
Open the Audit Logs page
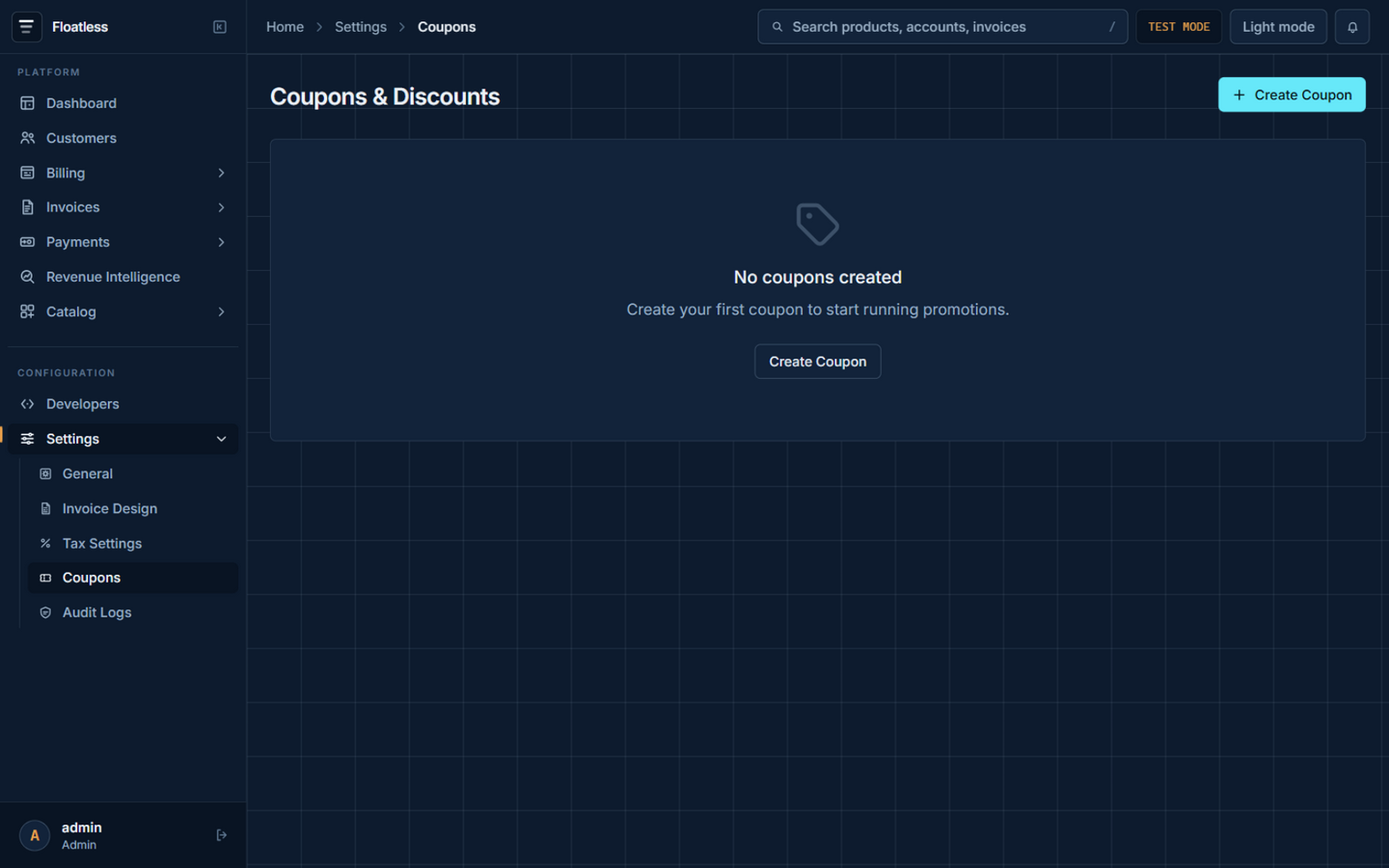(133, 612)
